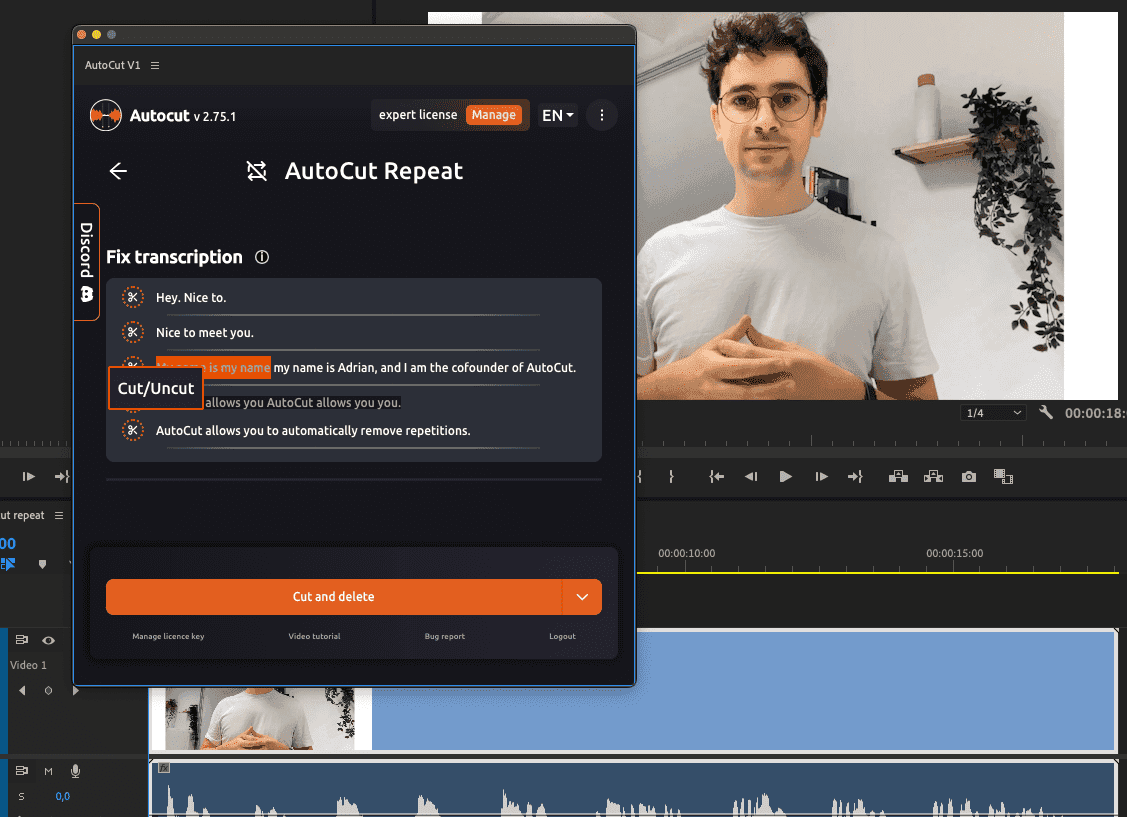Click the audio track 0,0 volume value
The height and width of the screenshot is (817, 1127).
(63, 796)
